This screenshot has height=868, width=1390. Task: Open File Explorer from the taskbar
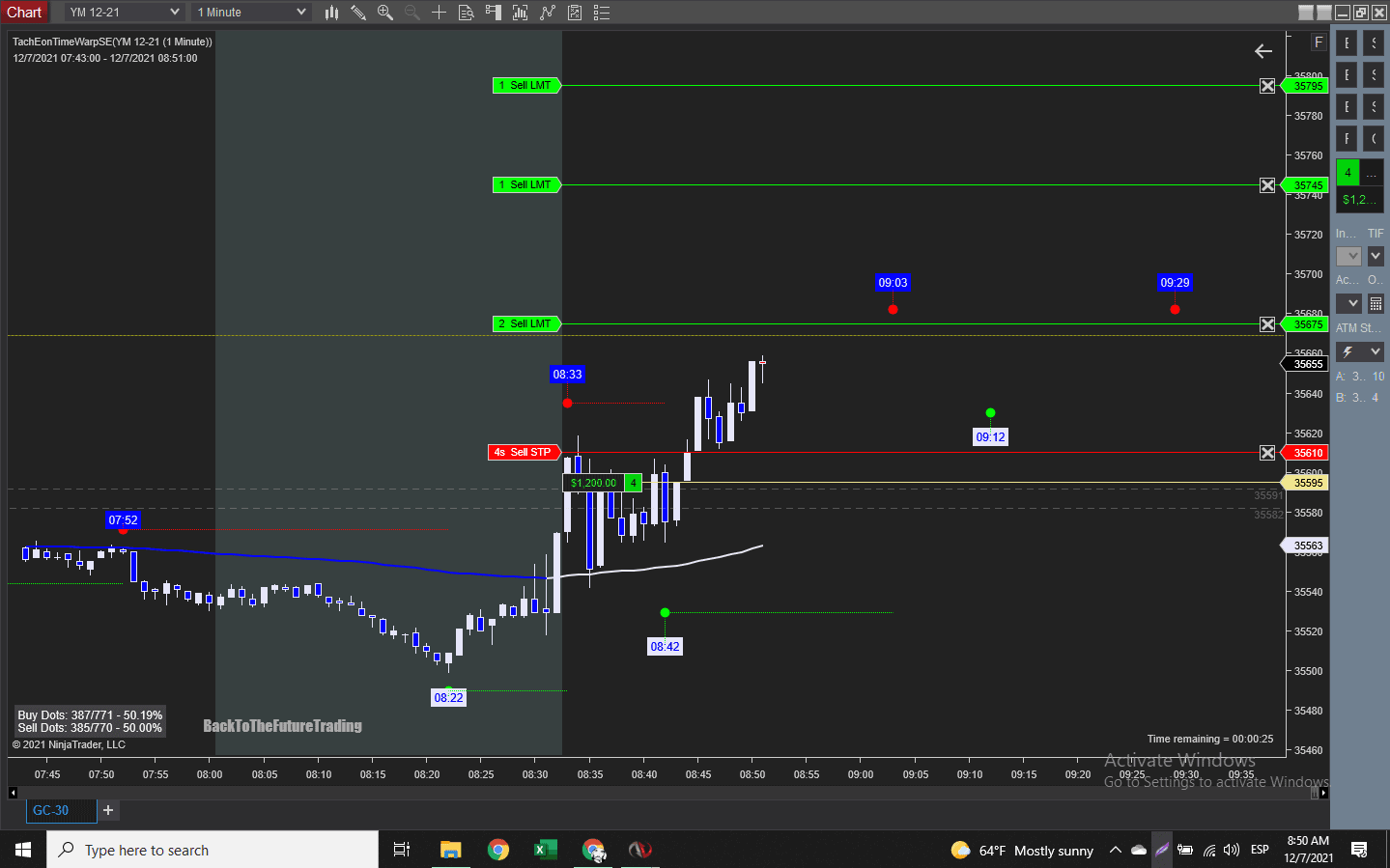click(x=450, y=850)
